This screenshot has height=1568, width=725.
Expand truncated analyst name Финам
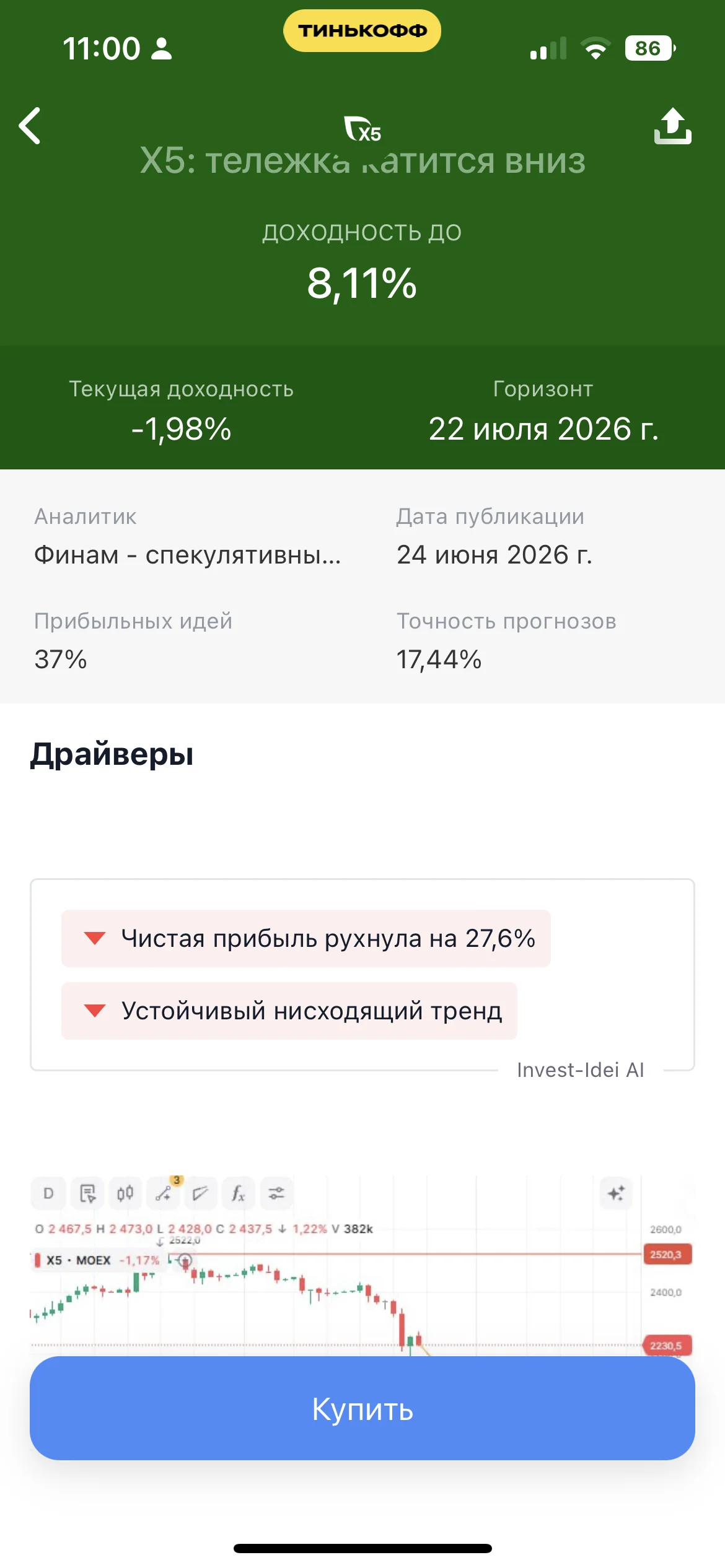(x=187, y=554)
